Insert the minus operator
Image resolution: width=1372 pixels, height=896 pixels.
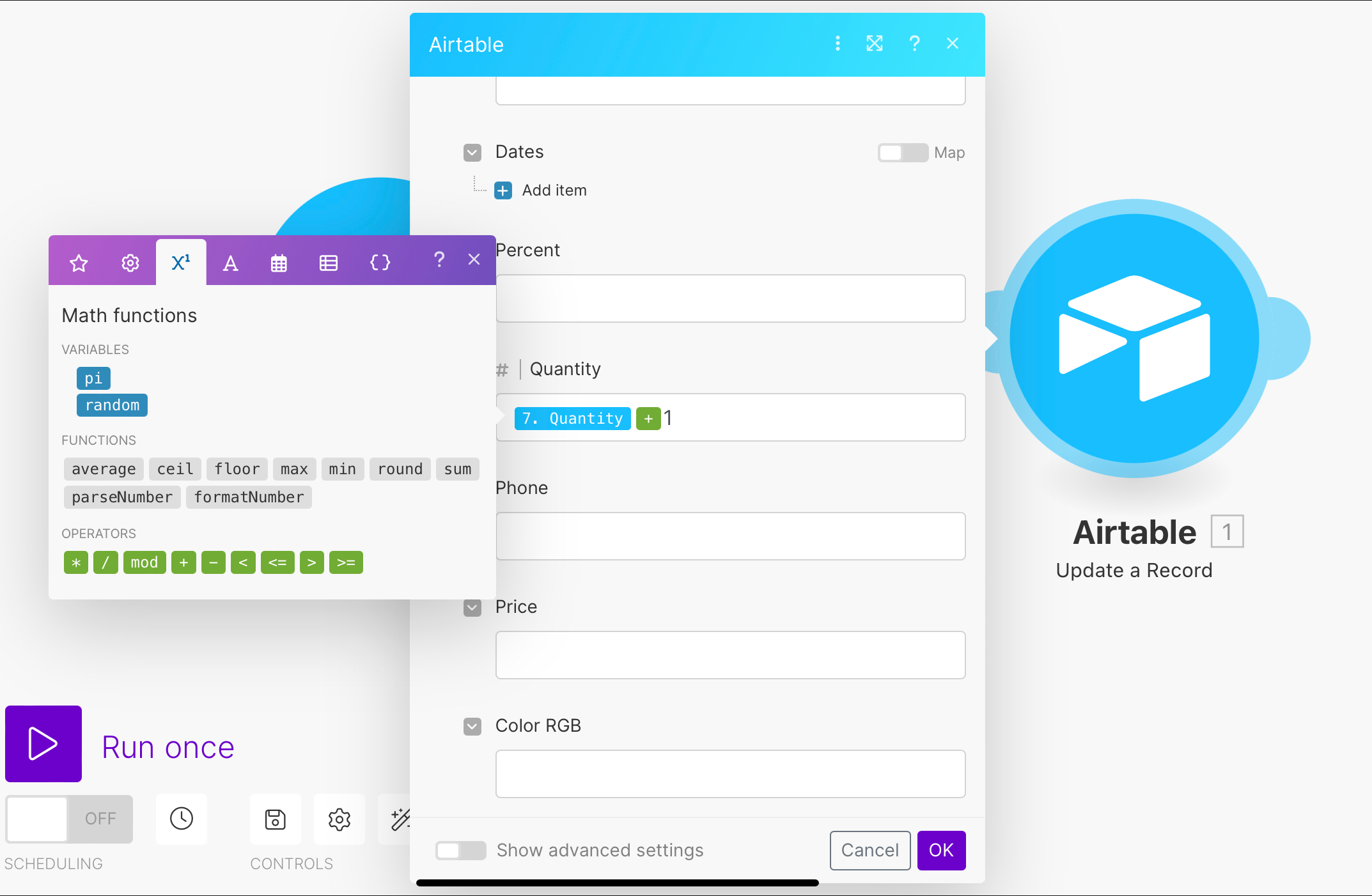coord(214,562)
